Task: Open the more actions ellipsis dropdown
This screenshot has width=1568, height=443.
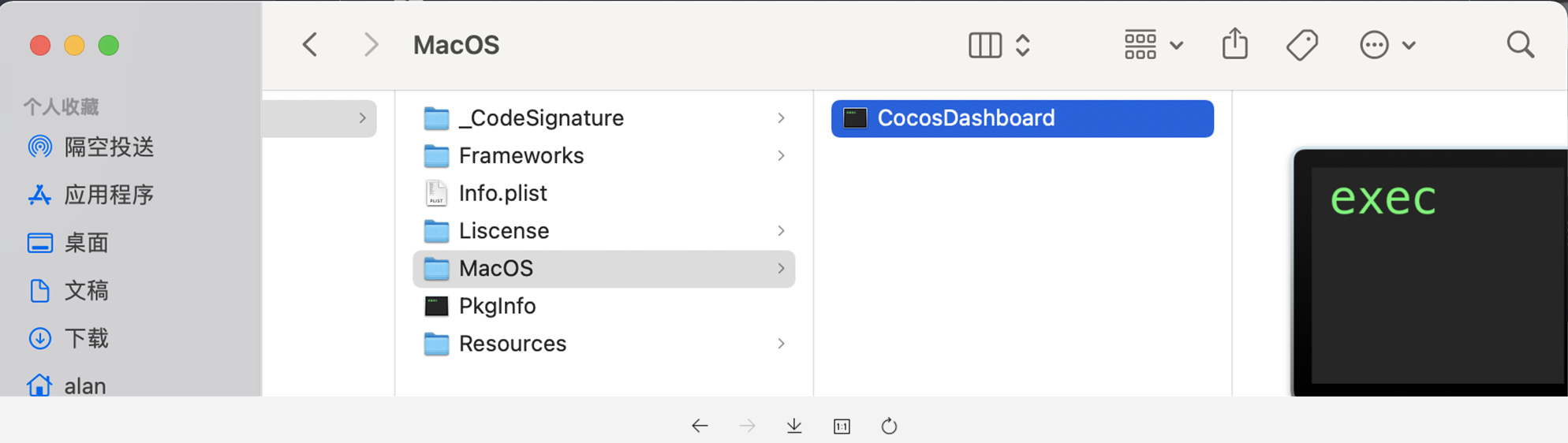Action: click(1387, 45)
